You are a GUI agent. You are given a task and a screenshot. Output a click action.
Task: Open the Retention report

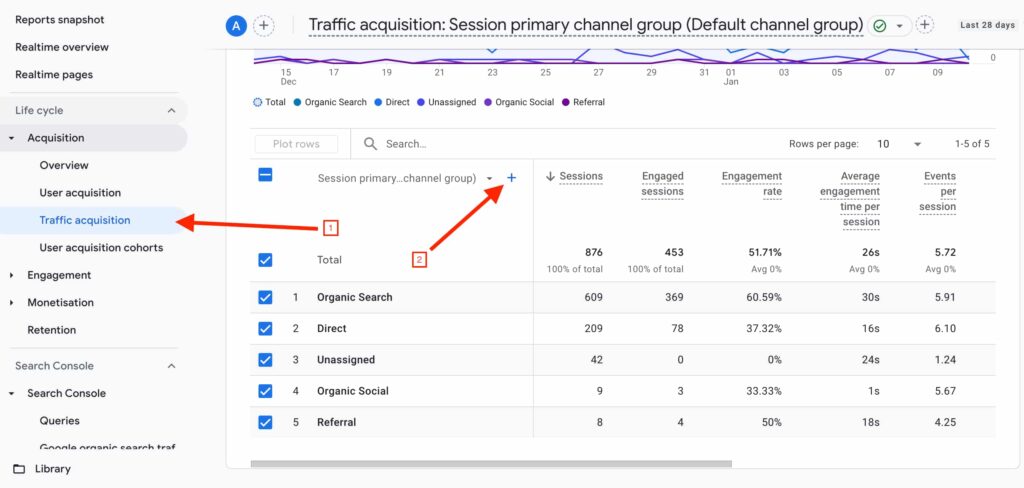click(52, 330)
